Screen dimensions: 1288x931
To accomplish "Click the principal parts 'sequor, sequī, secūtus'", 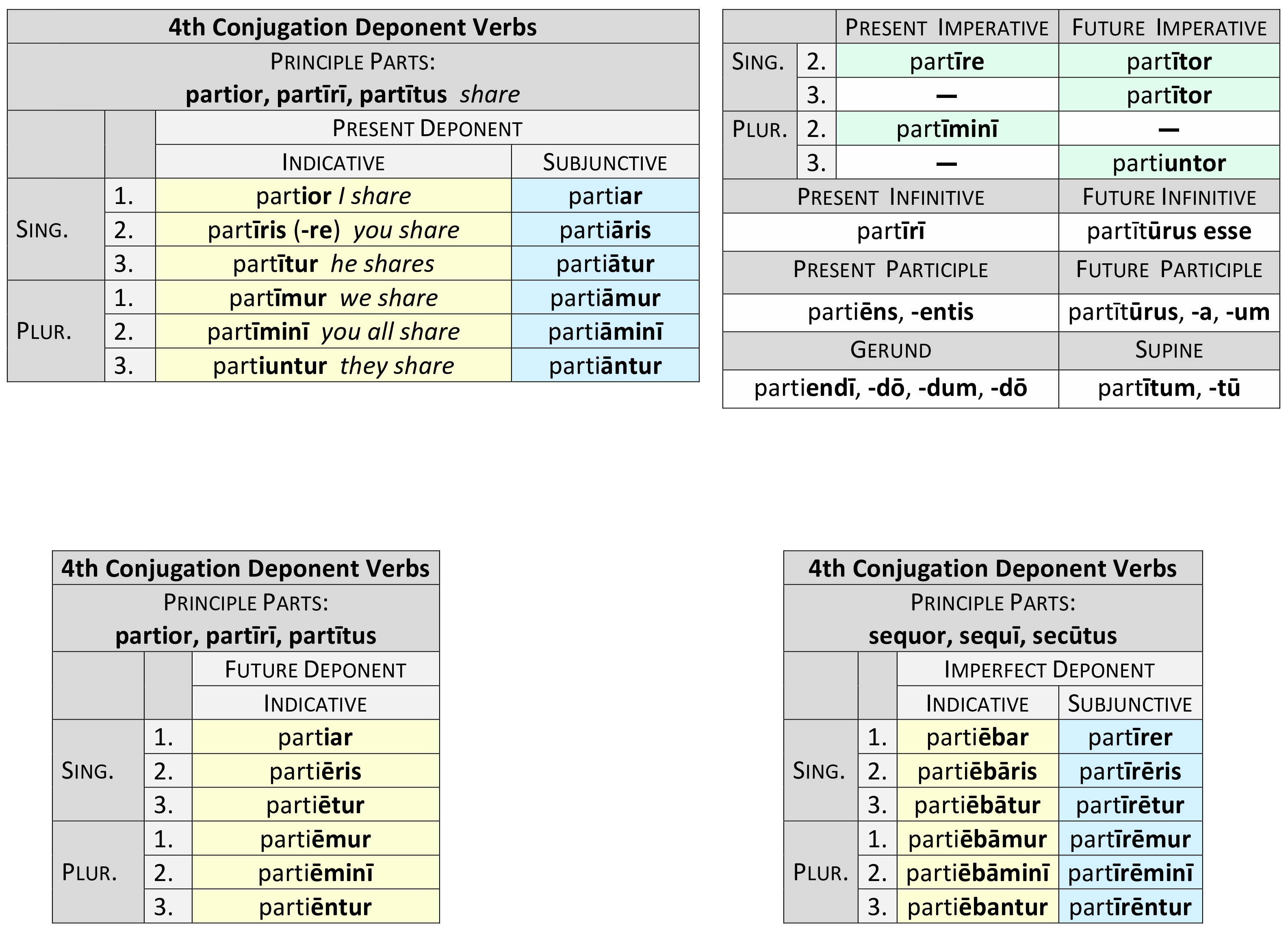I will pos(992,636).
